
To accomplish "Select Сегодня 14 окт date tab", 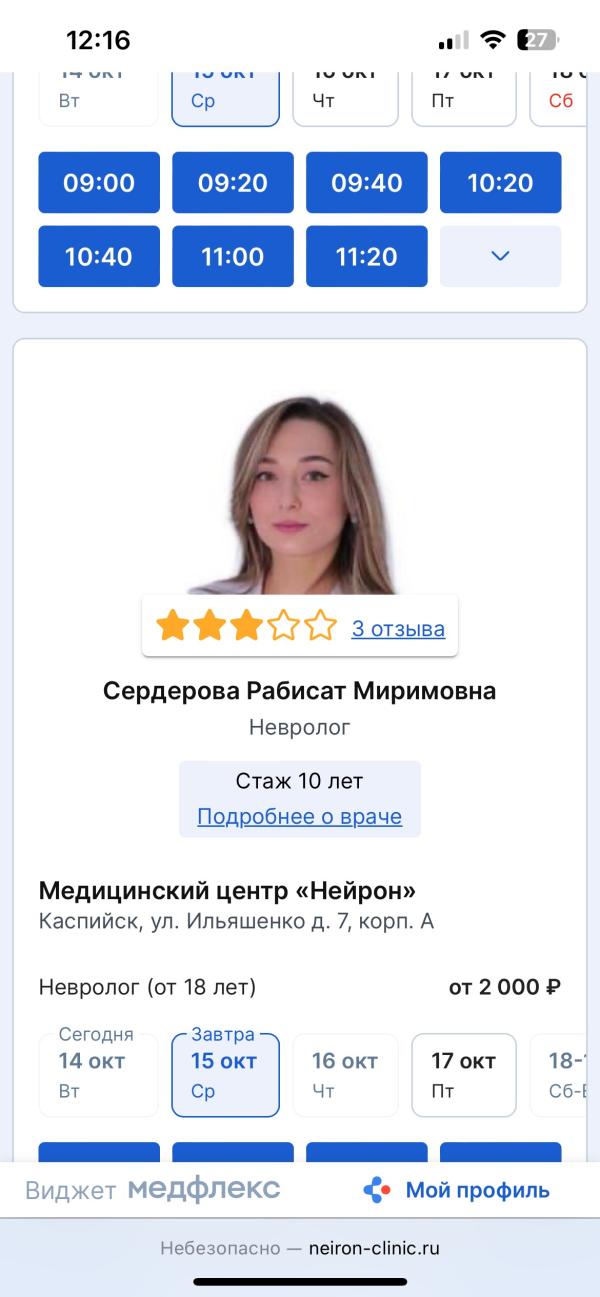I will [x=98, y=1074].
